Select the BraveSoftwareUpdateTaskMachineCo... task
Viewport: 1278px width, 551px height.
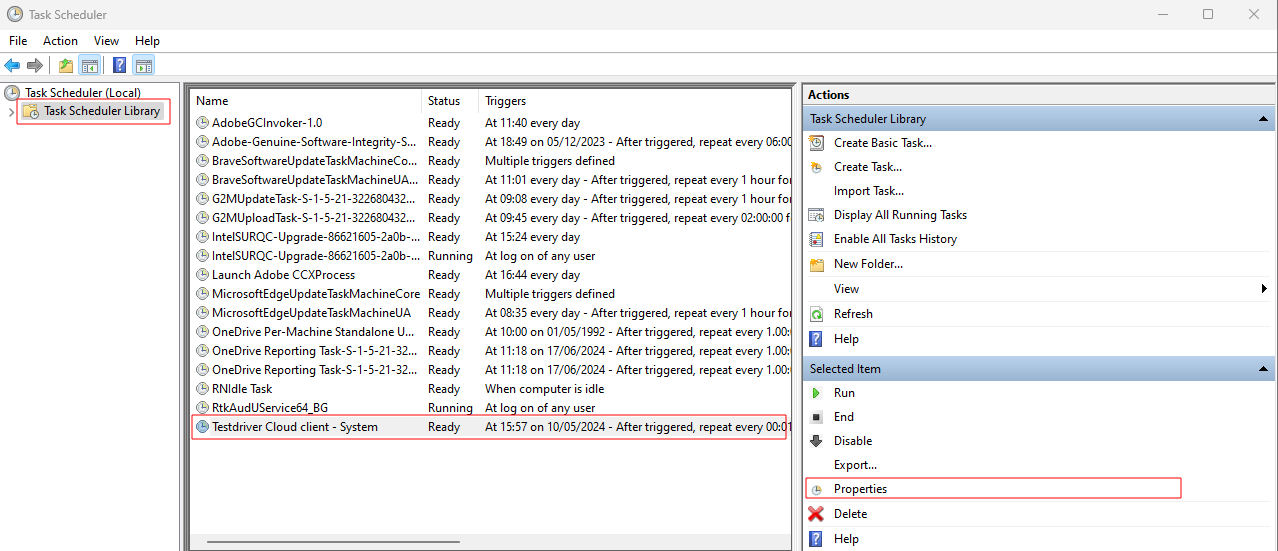pyautogui.click(x=315, y=161)
